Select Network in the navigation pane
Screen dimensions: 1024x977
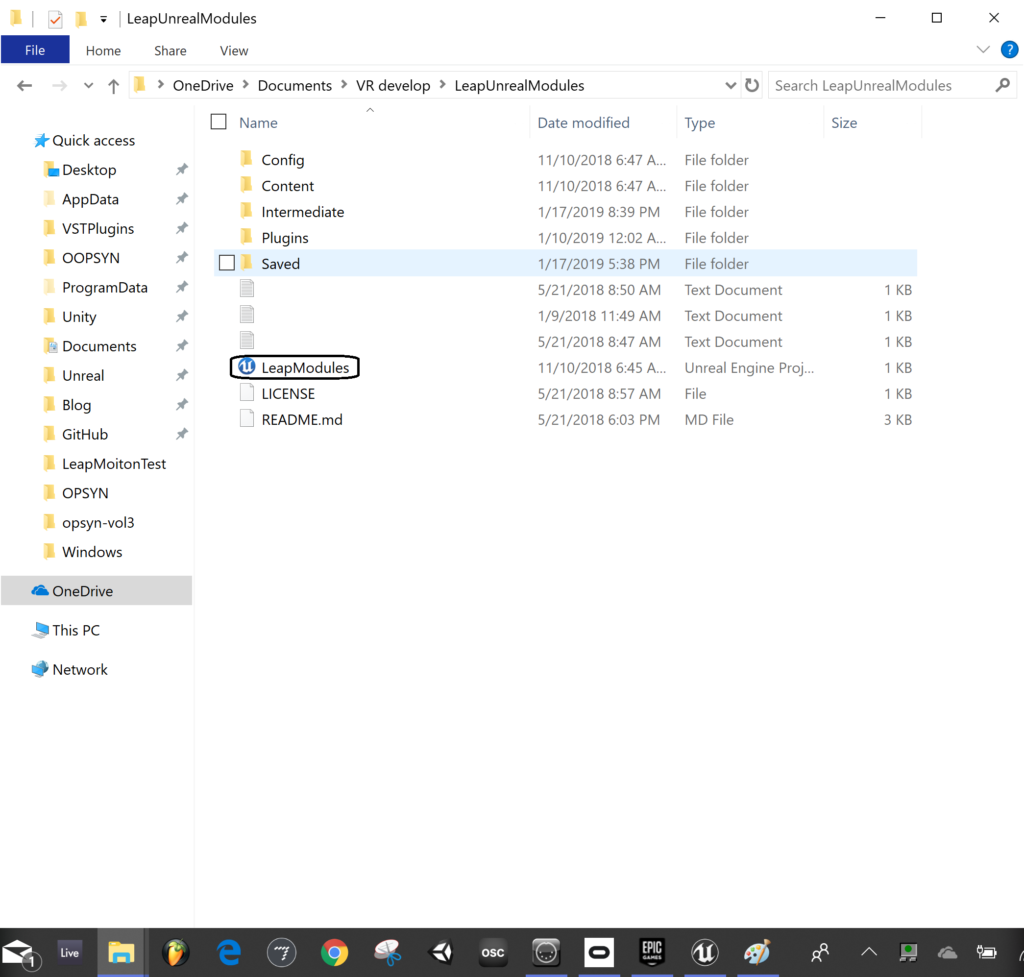pyautogui.click(x=80, y=669)
